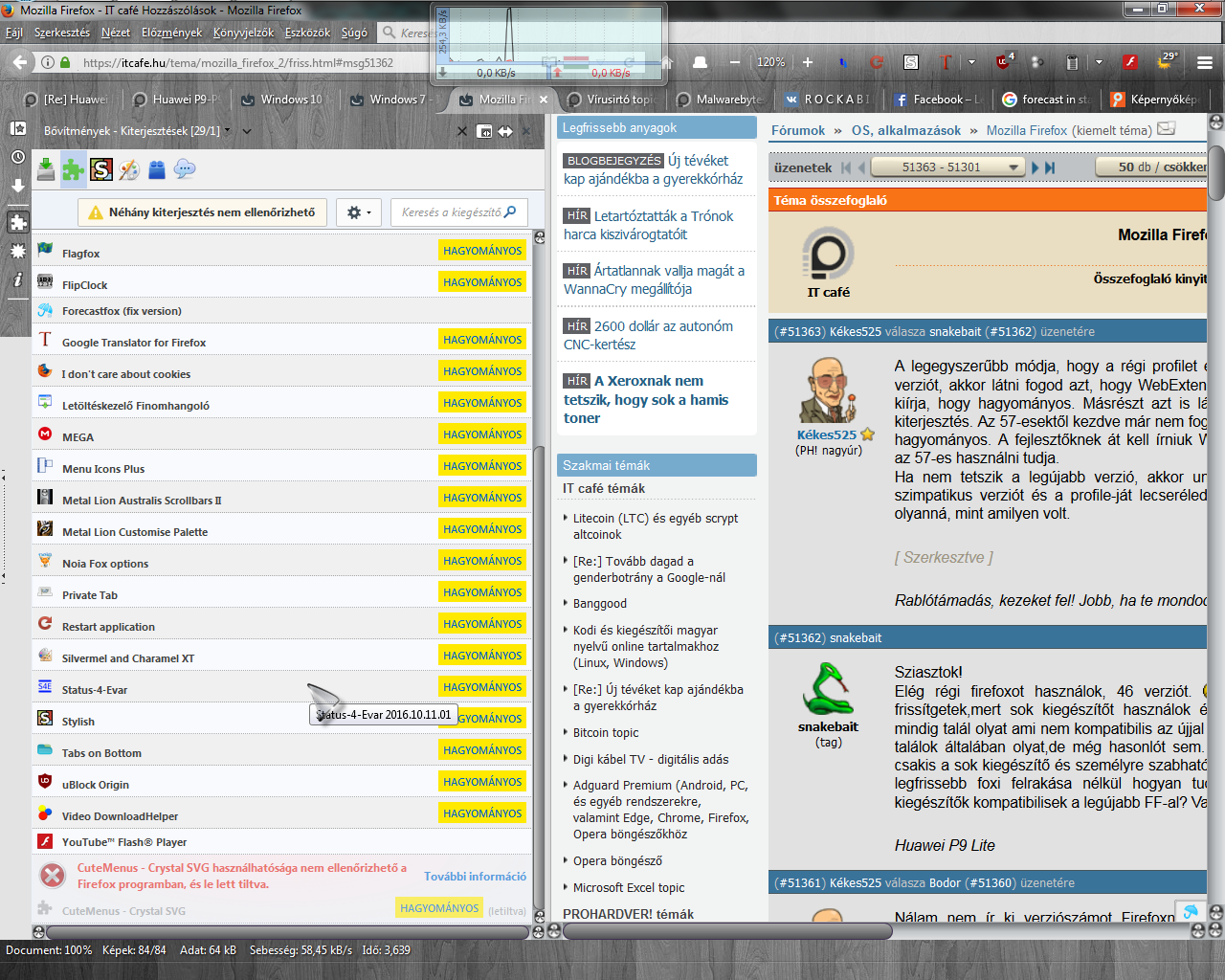Click the zoom in plus button
The height and width of the screenshot is (980, 1225).
tap(807, 62)
